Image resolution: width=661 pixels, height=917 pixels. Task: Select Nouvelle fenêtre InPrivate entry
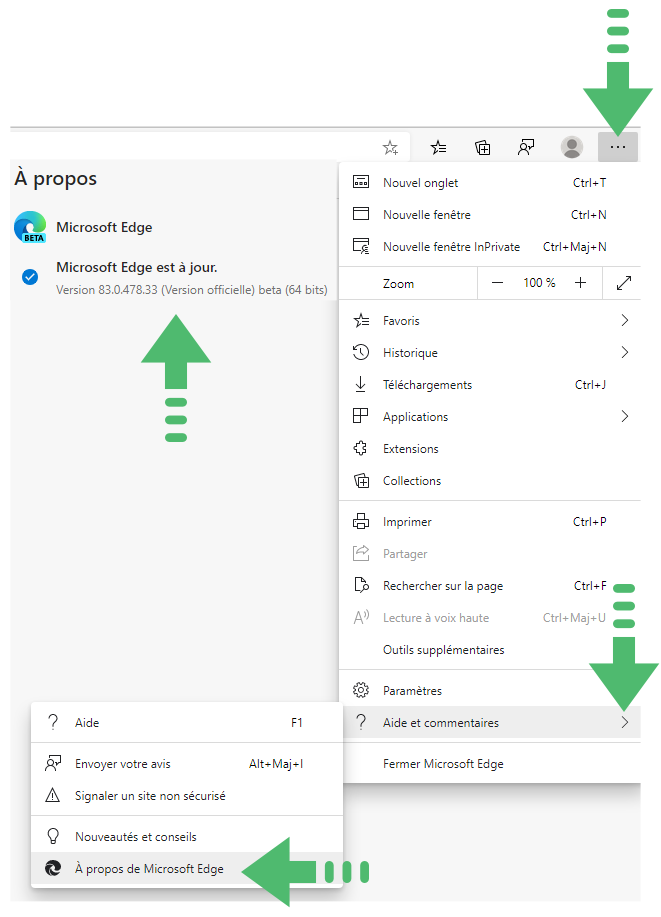(490, 246)
